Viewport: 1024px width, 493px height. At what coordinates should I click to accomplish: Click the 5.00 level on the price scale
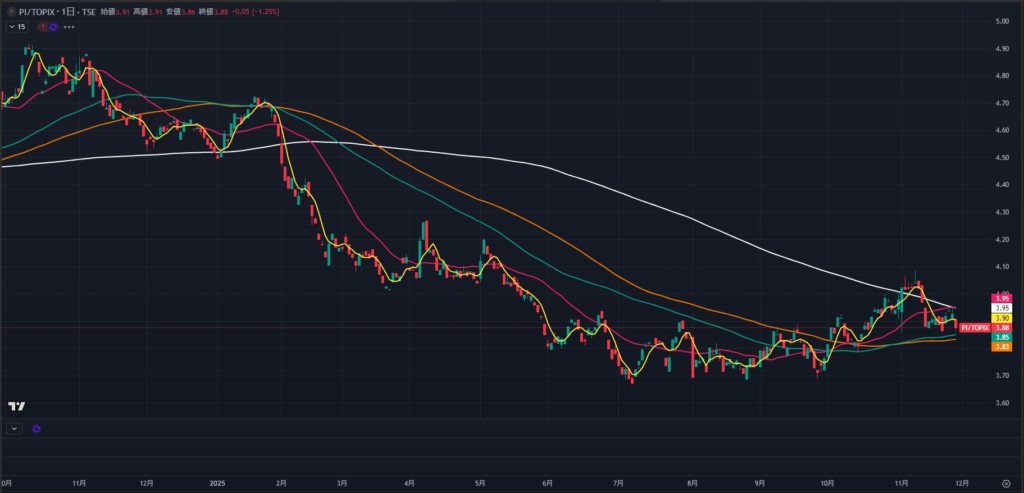pos(1002,21)
